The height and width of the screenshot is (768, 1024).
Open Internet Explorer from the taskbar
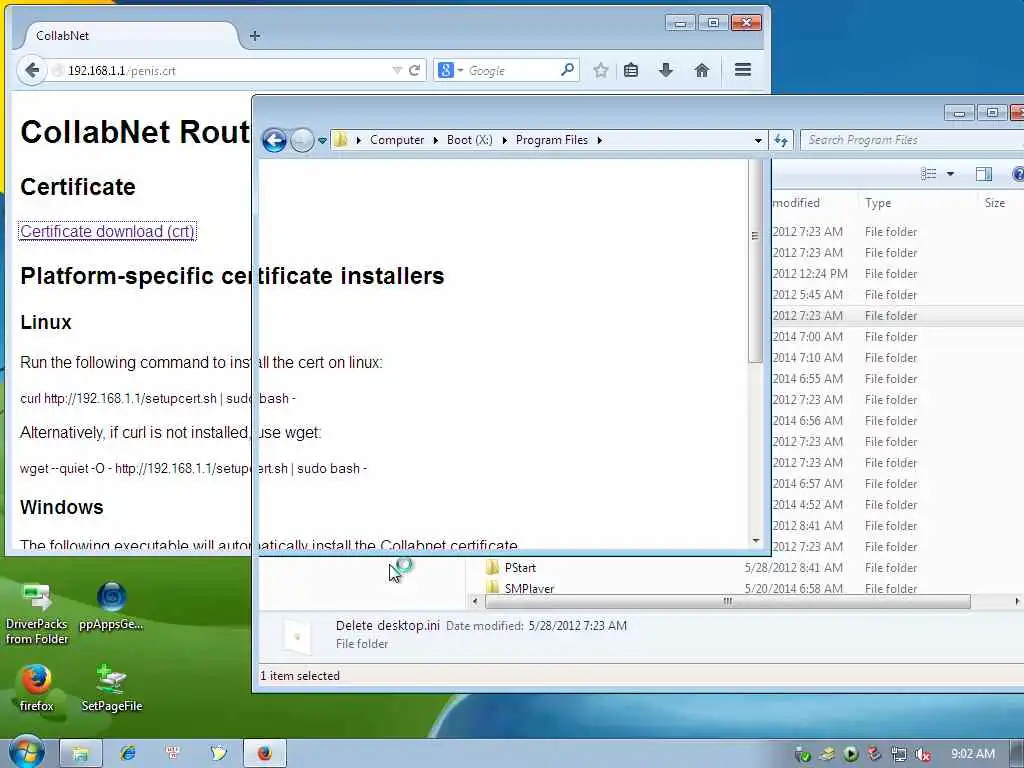coord(128,754)
